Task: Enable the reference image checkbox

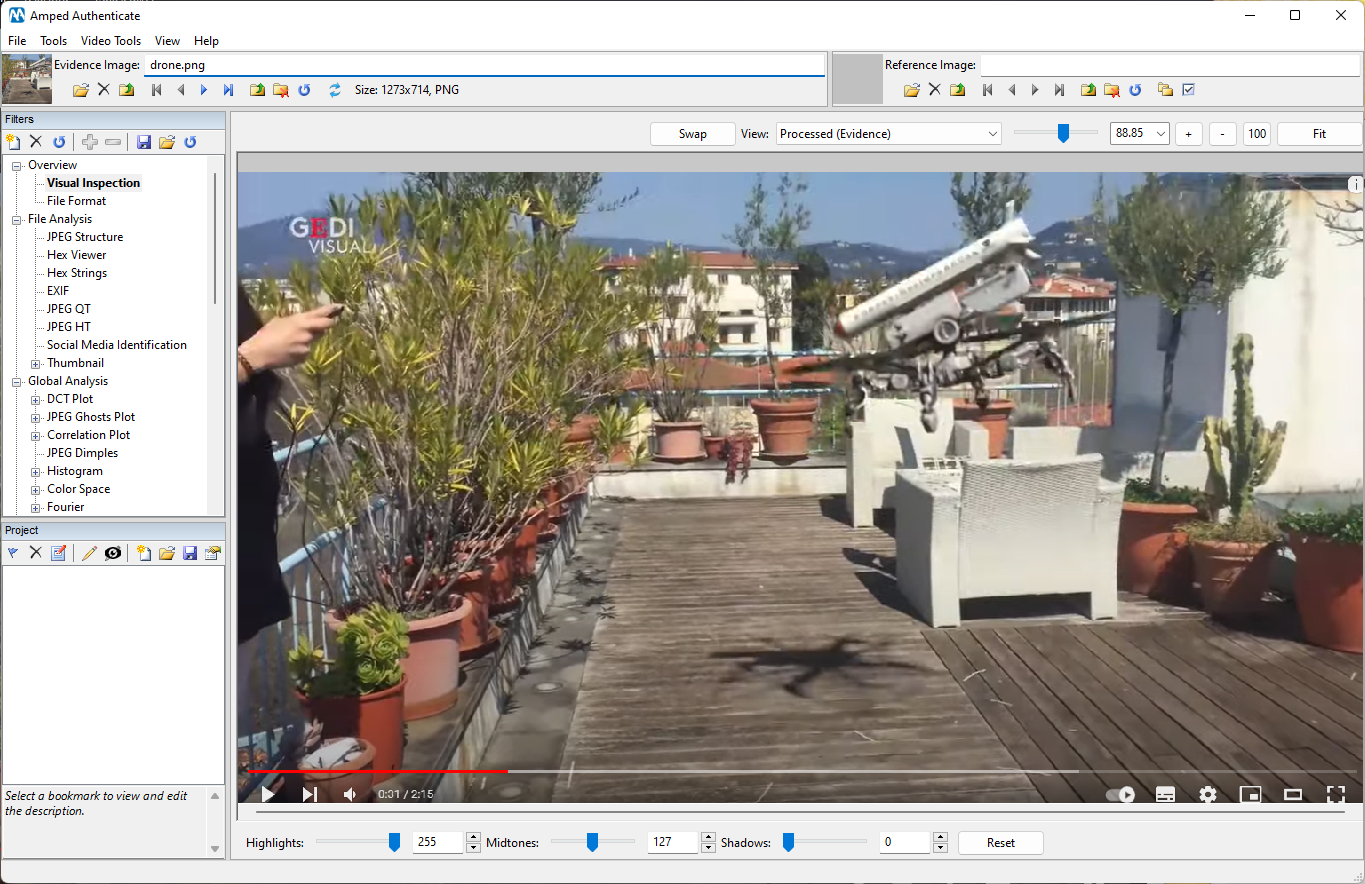Action: click(1190, 89)
